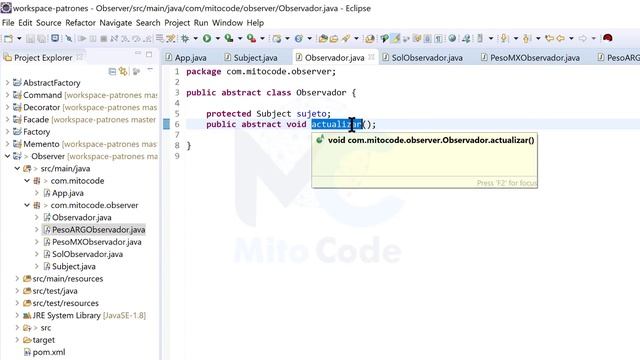Click 'Observador' class name on line 3

click(x=321, y=93)
